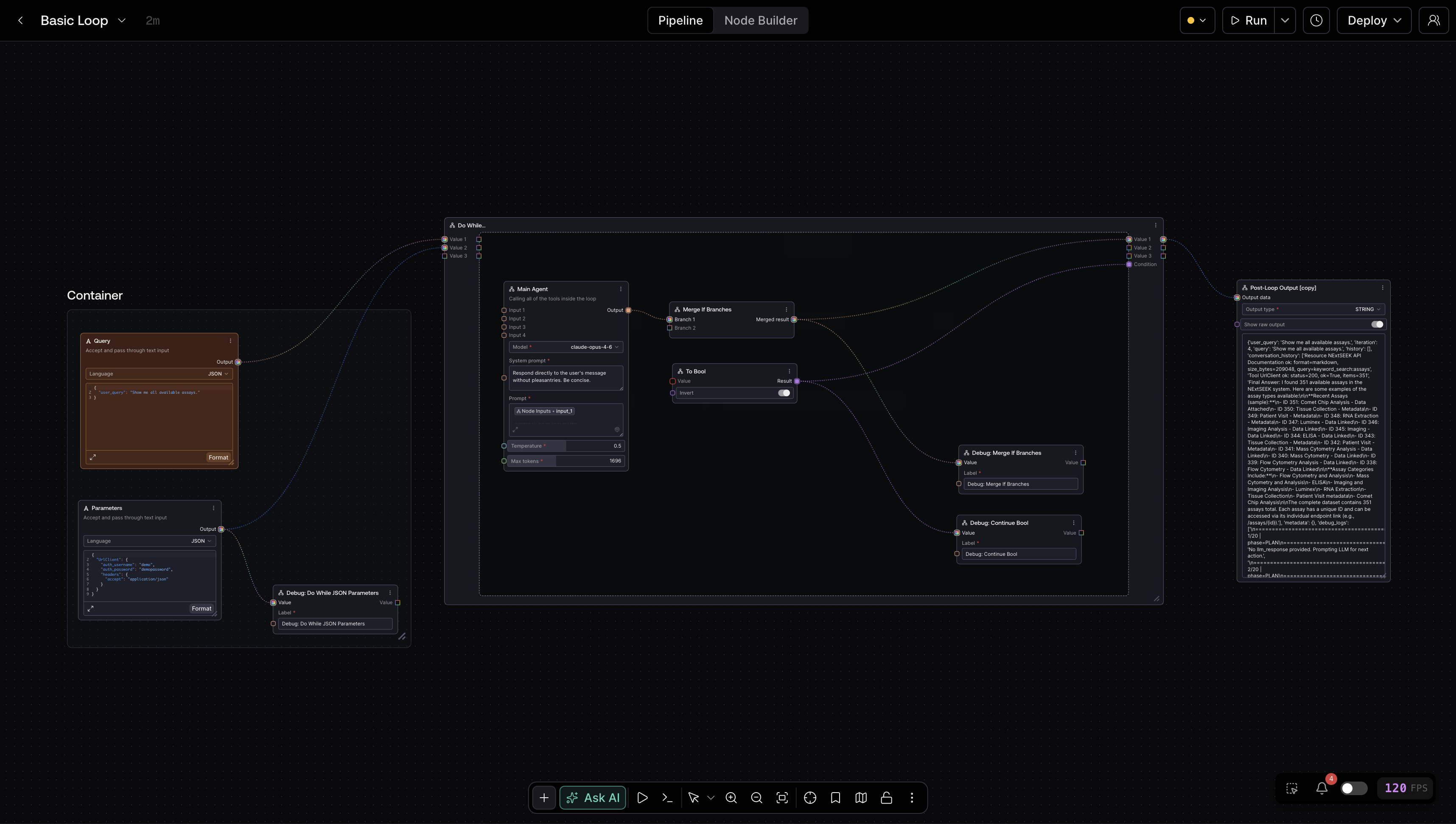The width and height of the screenshot is (1456, 824).
Task: Open the terminal console icon
Action: tap(667, 797)
